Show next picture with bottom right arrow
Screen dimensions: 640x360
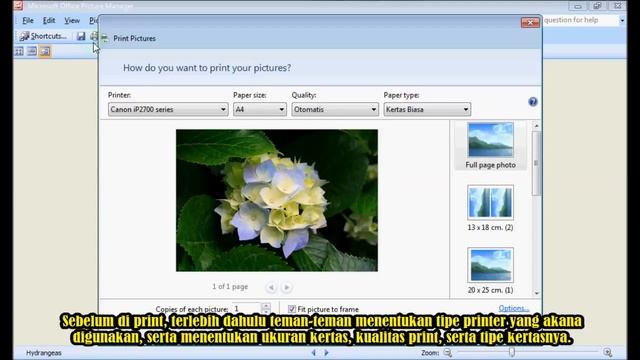coord(326,352)
